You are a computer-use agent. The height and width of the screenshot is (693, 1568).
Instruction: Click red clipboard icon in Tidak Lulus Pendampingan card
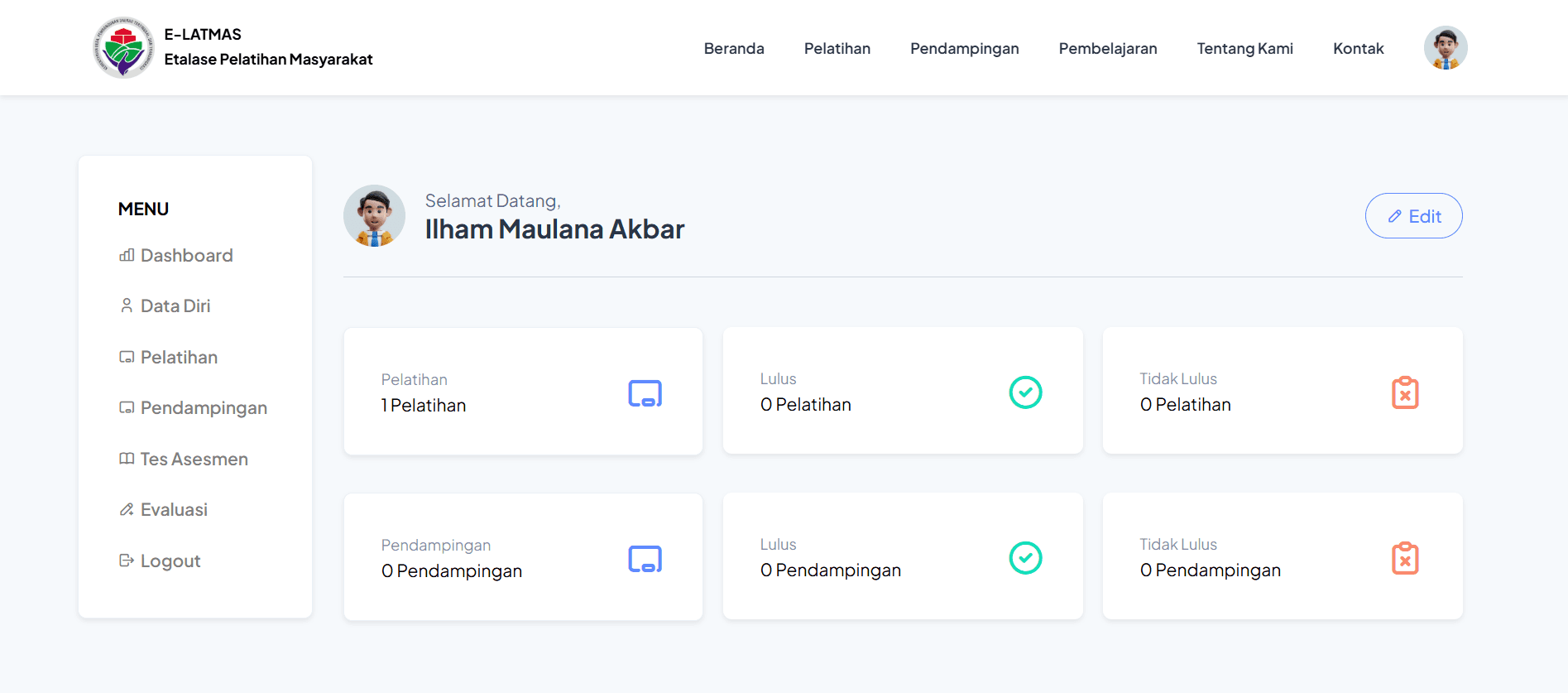click(x=1405, y=558)
